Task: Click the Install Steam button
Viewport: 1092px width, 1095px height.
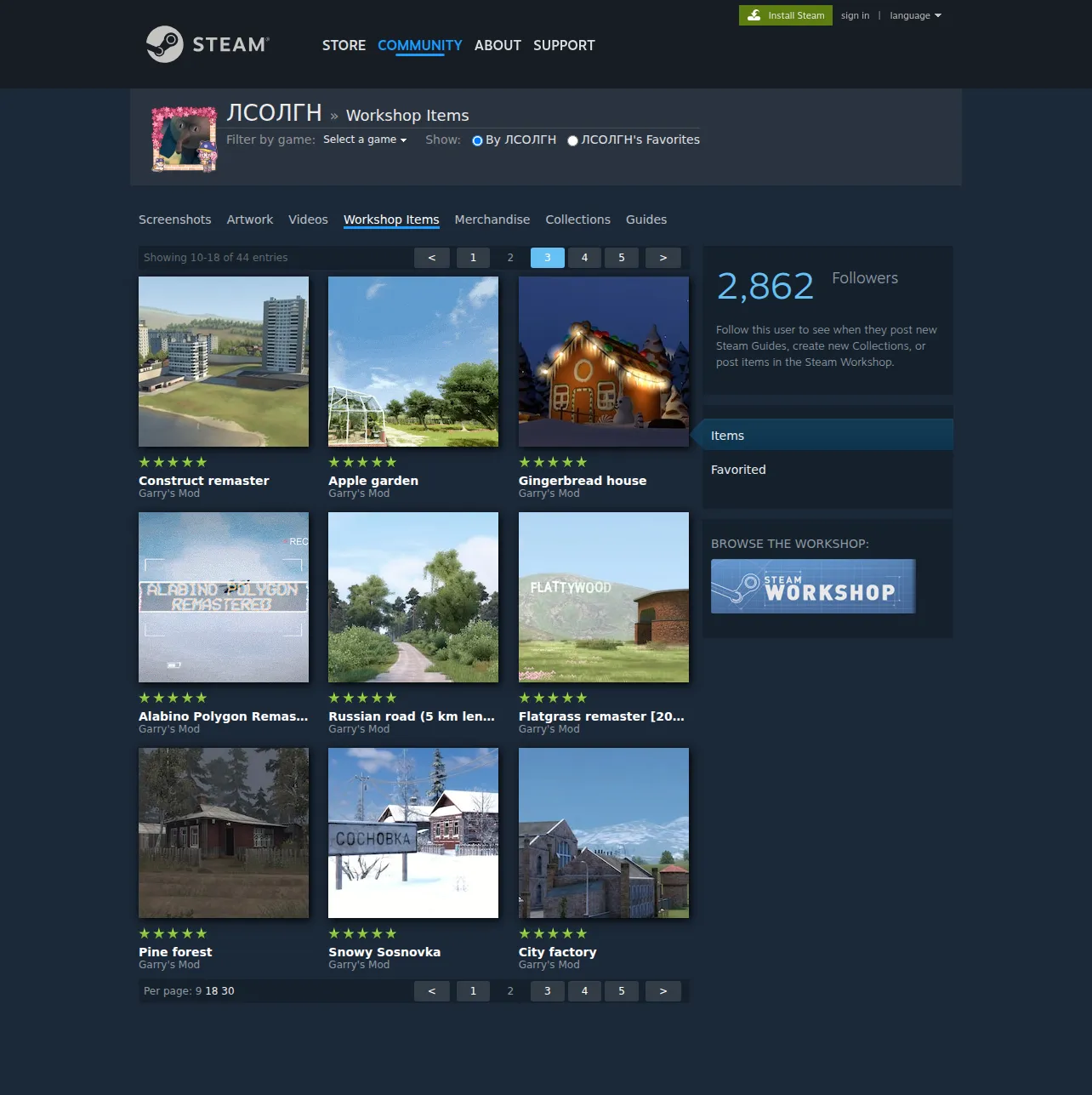Action: [786, 15]
